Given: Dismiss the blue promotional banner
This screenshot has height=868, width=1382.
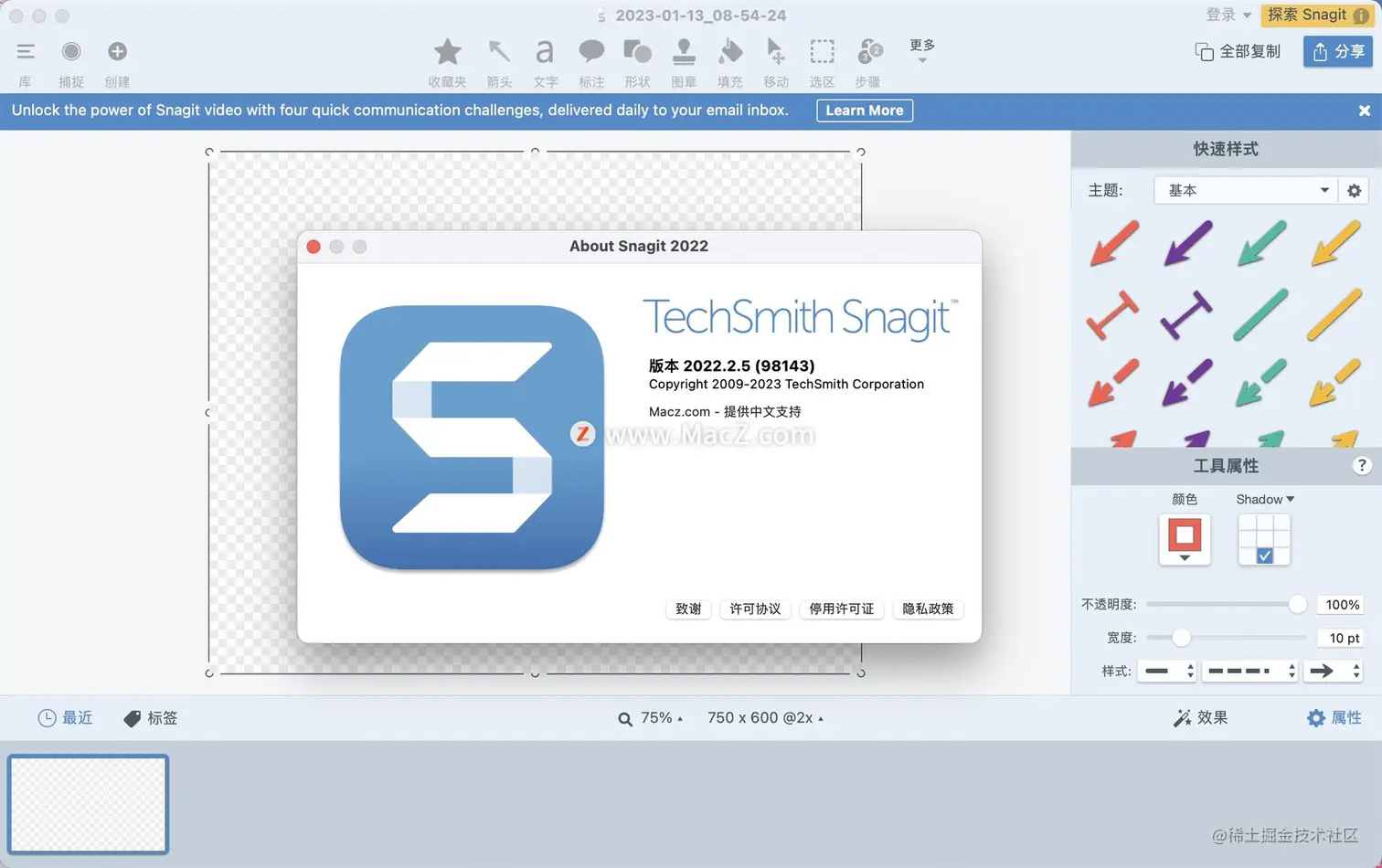Looking at the screenshot, I should tap(1364, 111).
